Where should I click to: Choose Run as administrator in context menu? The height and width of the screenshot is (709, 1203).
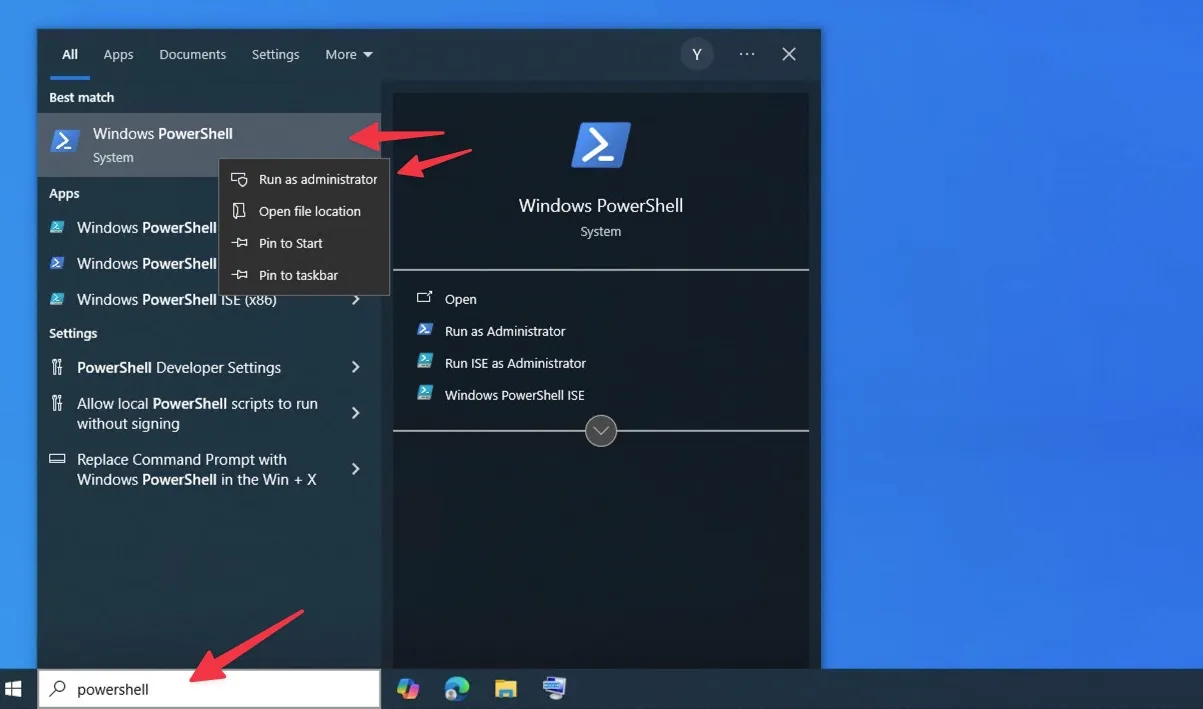point(304,180)
